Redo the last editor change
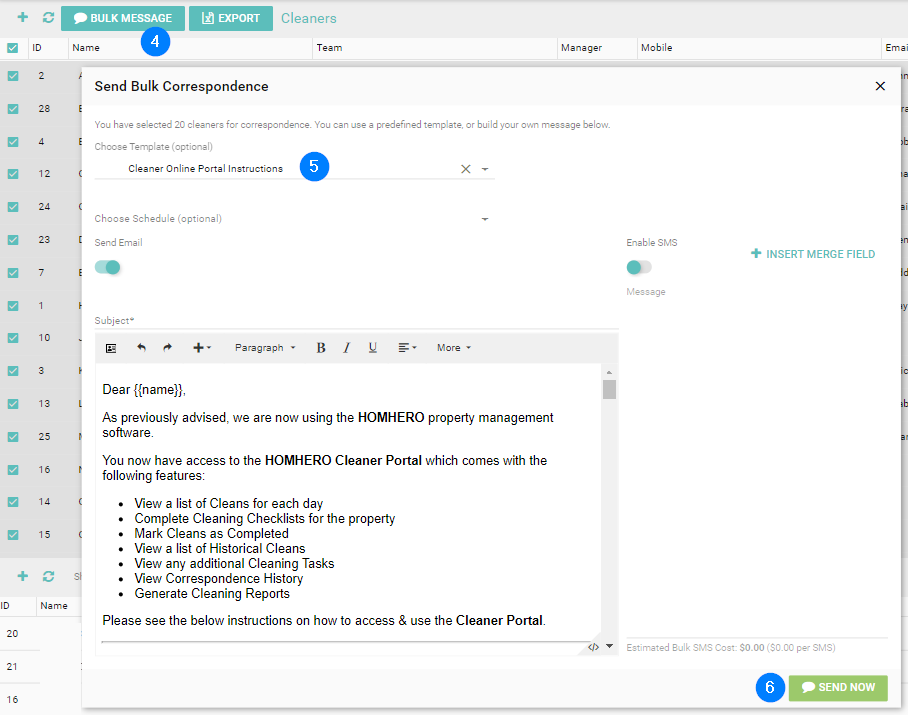The width and height of the screenshot is (908, 715). tap(167, 348)
